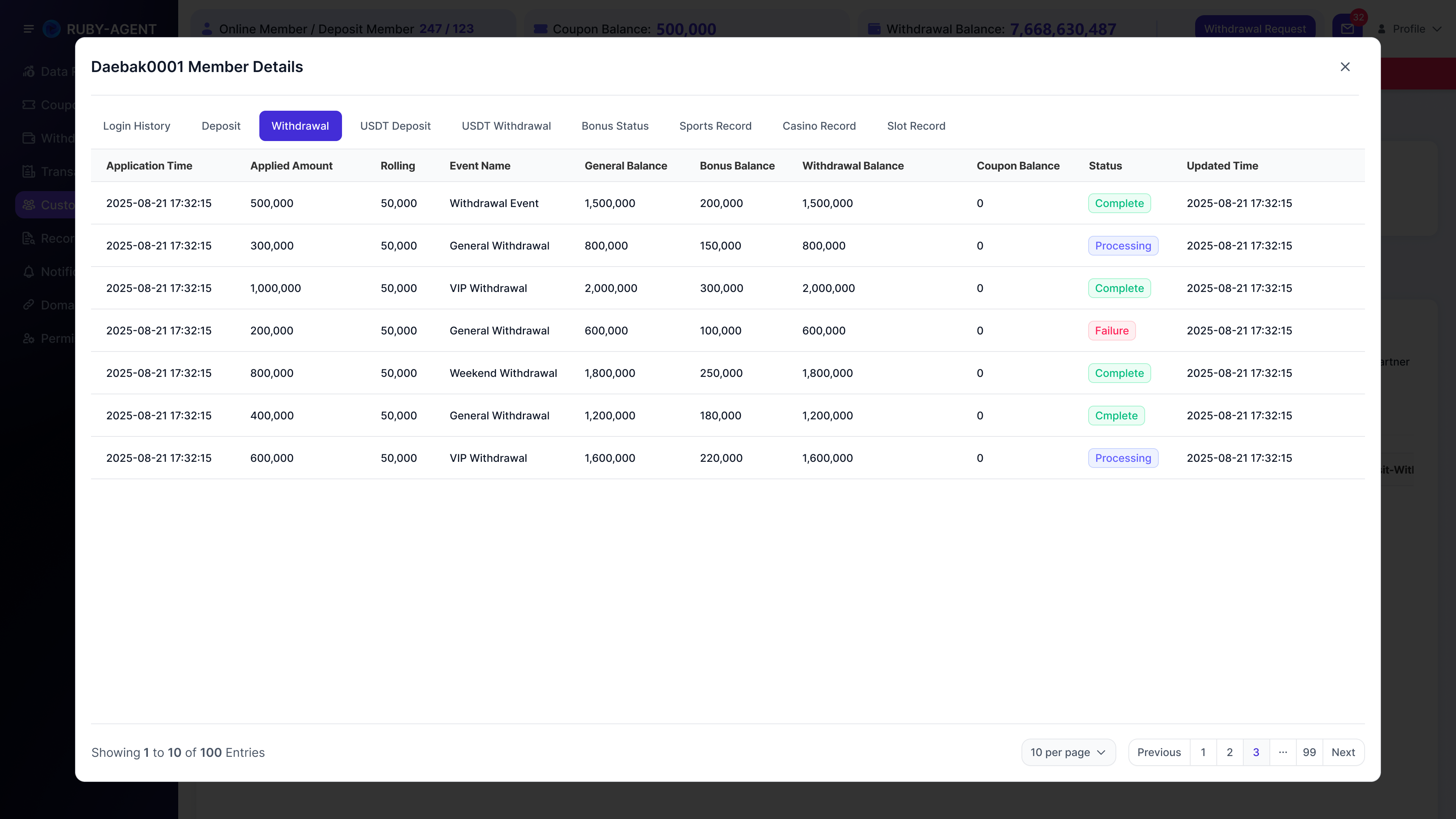Screen dimensions: 1456x819
Task: Click the Customer sidebar icon
Action: (28, 205)
